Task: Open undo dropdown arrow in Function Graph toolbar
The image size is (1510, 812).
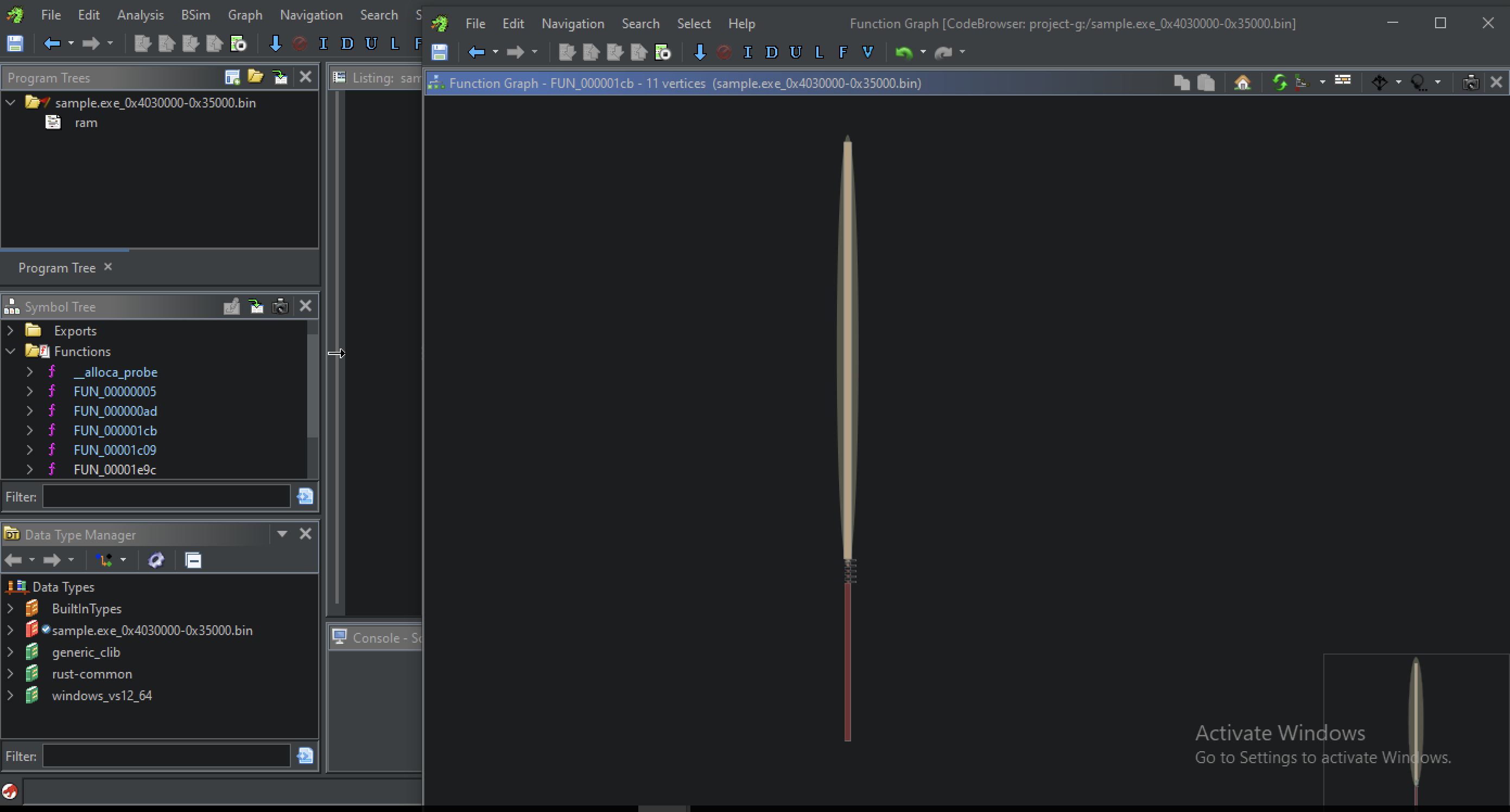Action: tap(923, 52)
